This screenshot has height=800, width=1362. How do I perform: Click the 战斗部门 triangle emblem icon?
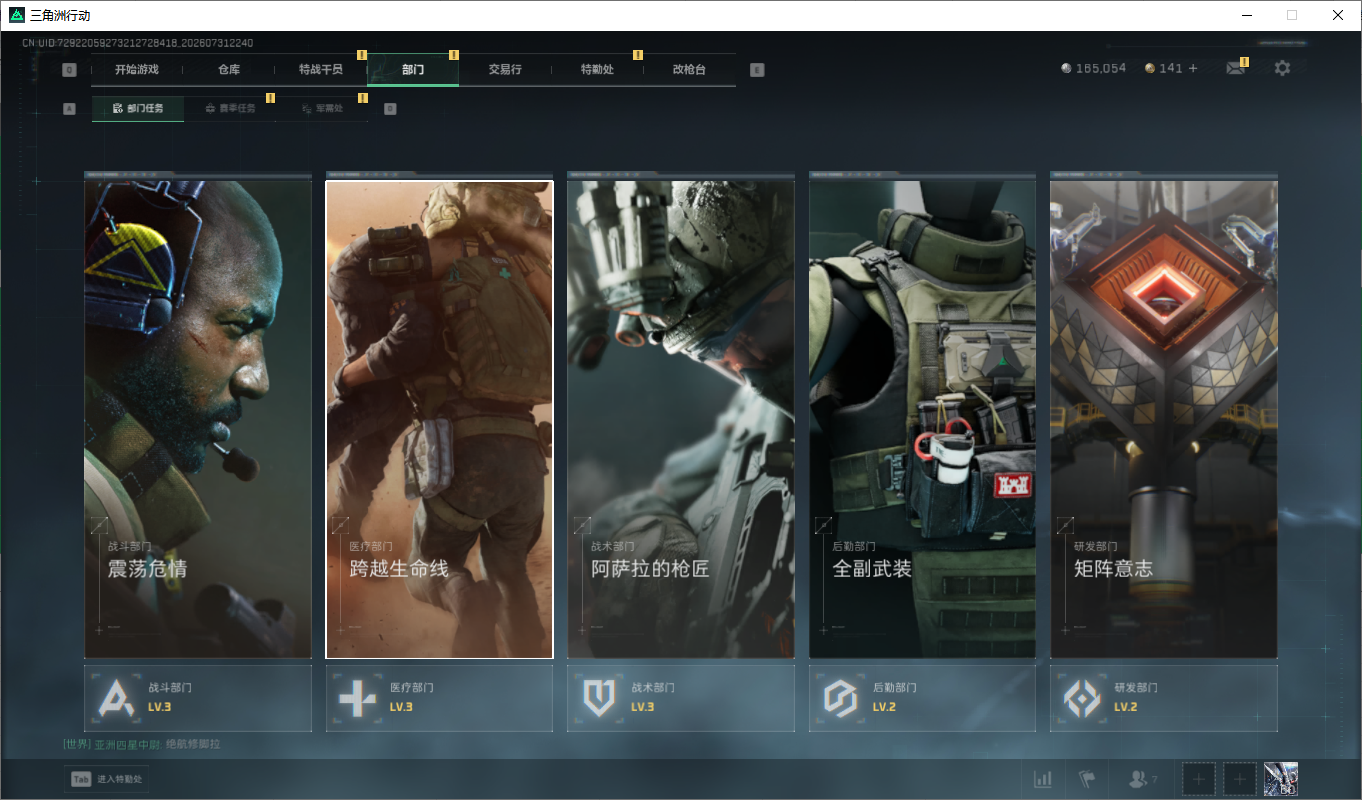coord(115,697)
